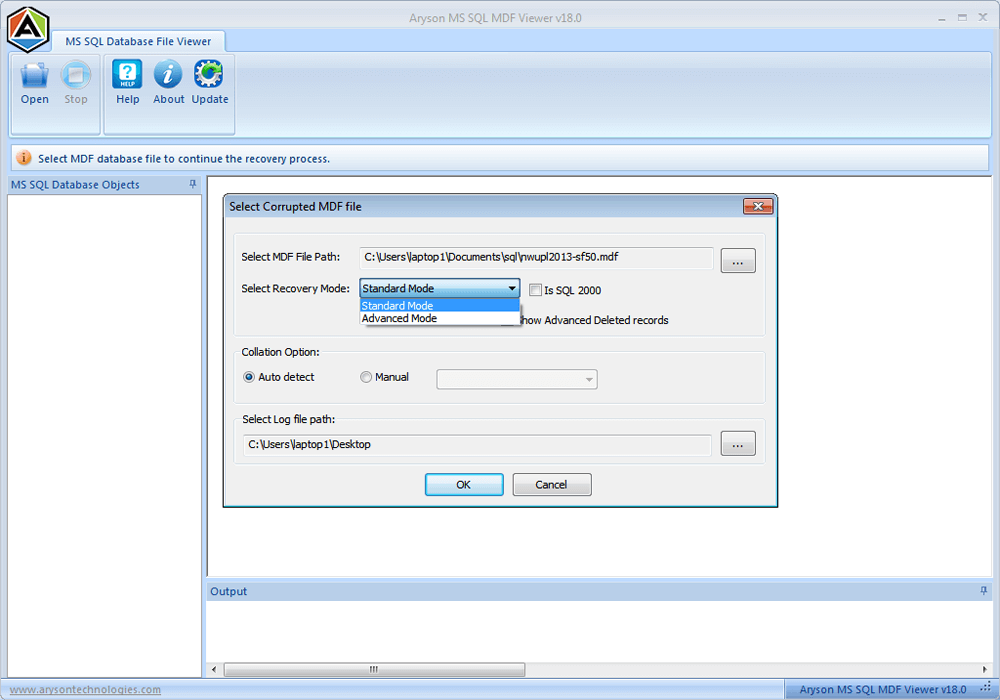Click the log file path field
1000x700 pixels.
[x=477, y=445]
